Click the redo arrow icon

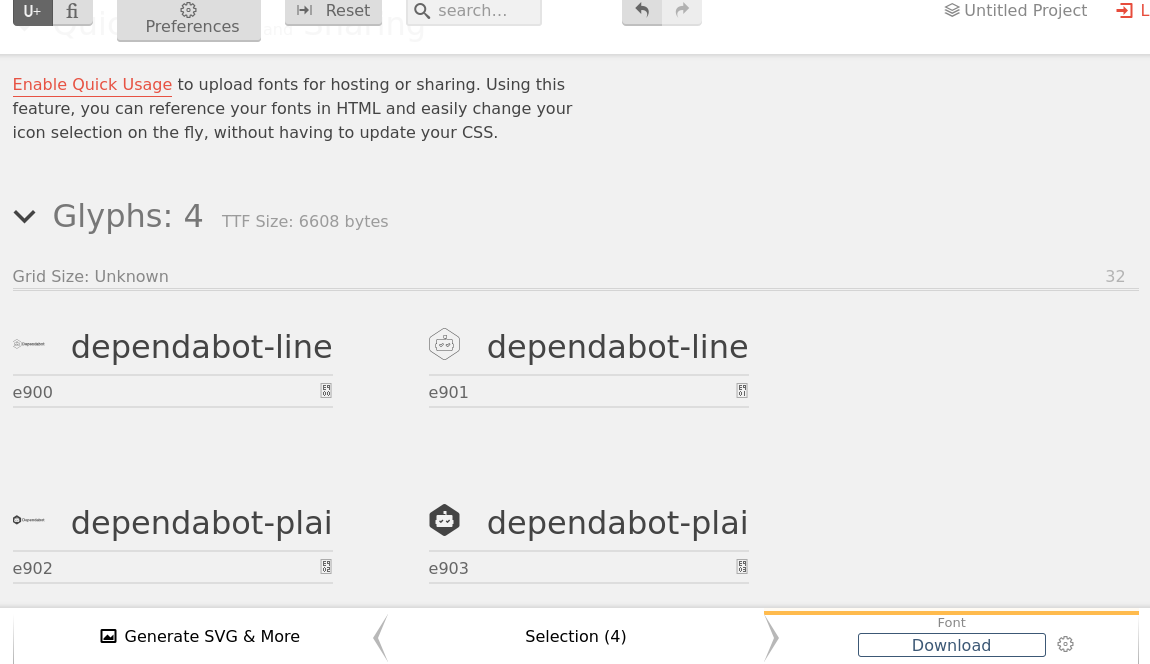[682, 11]
